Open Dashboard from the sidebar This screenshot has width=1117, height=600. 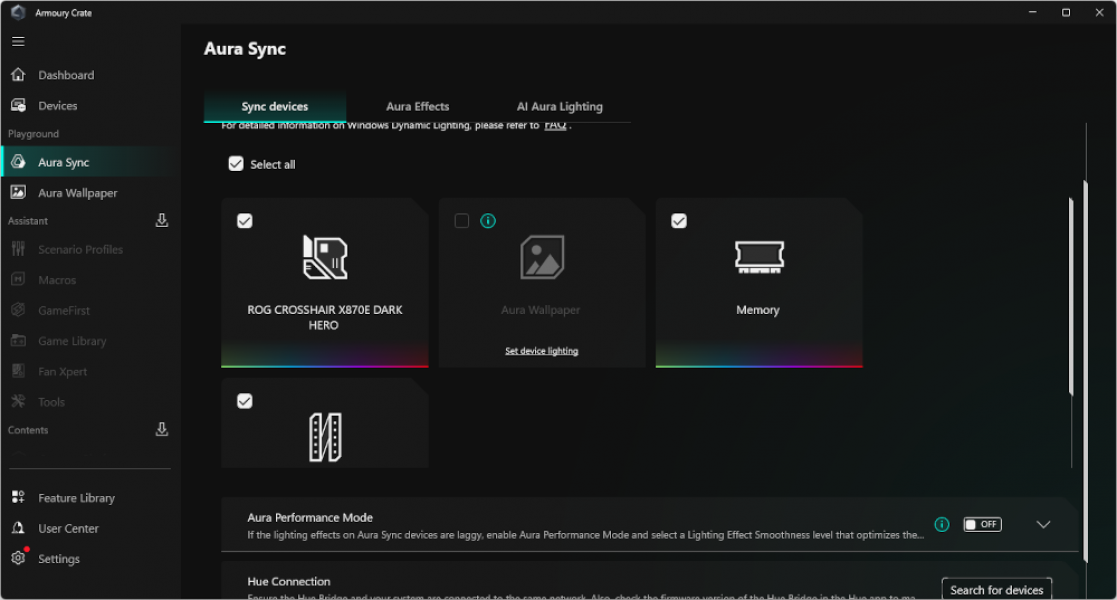(x=90, y=75)
